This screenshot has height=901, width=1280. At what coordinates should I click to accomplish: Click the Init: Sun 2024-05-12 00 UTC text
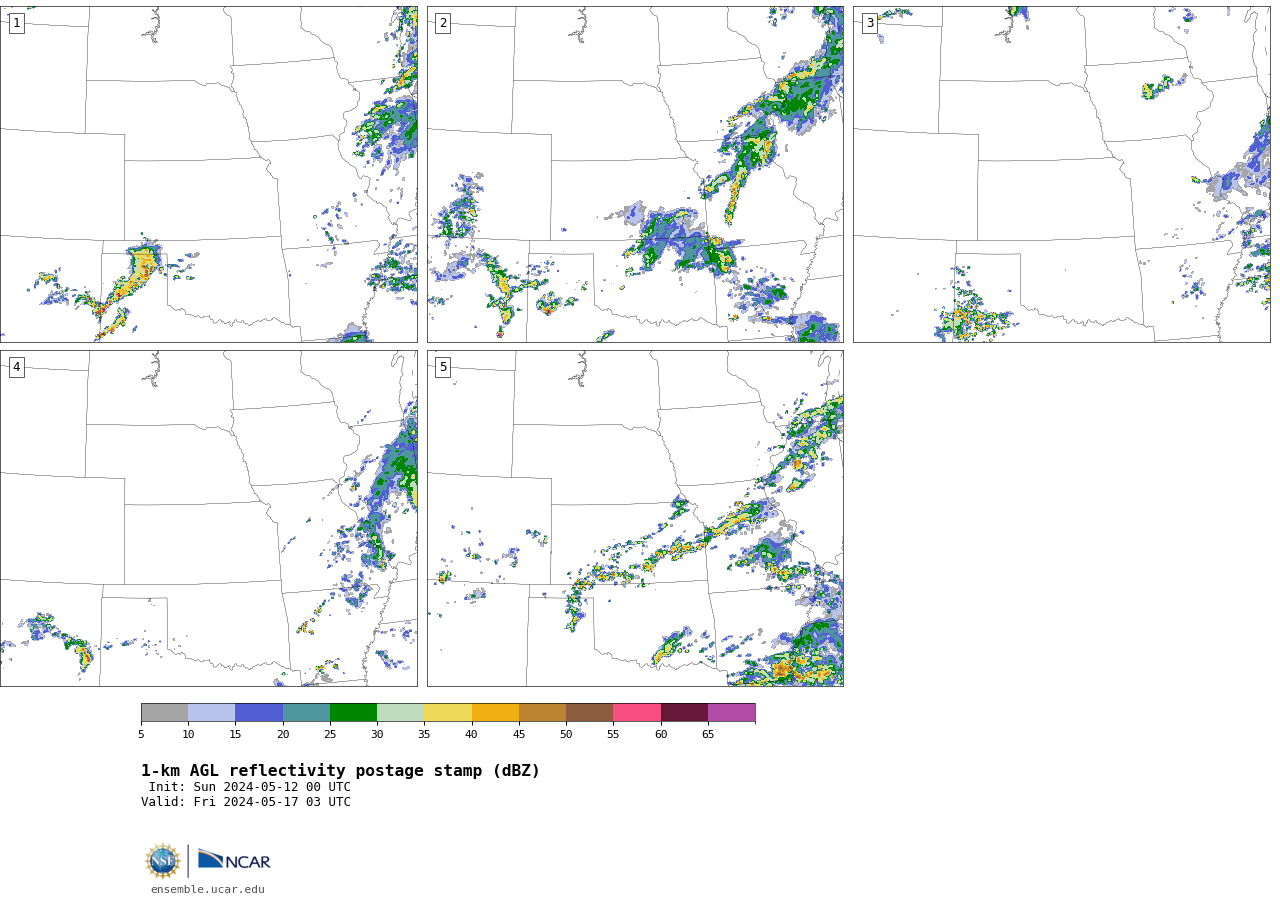250,787
